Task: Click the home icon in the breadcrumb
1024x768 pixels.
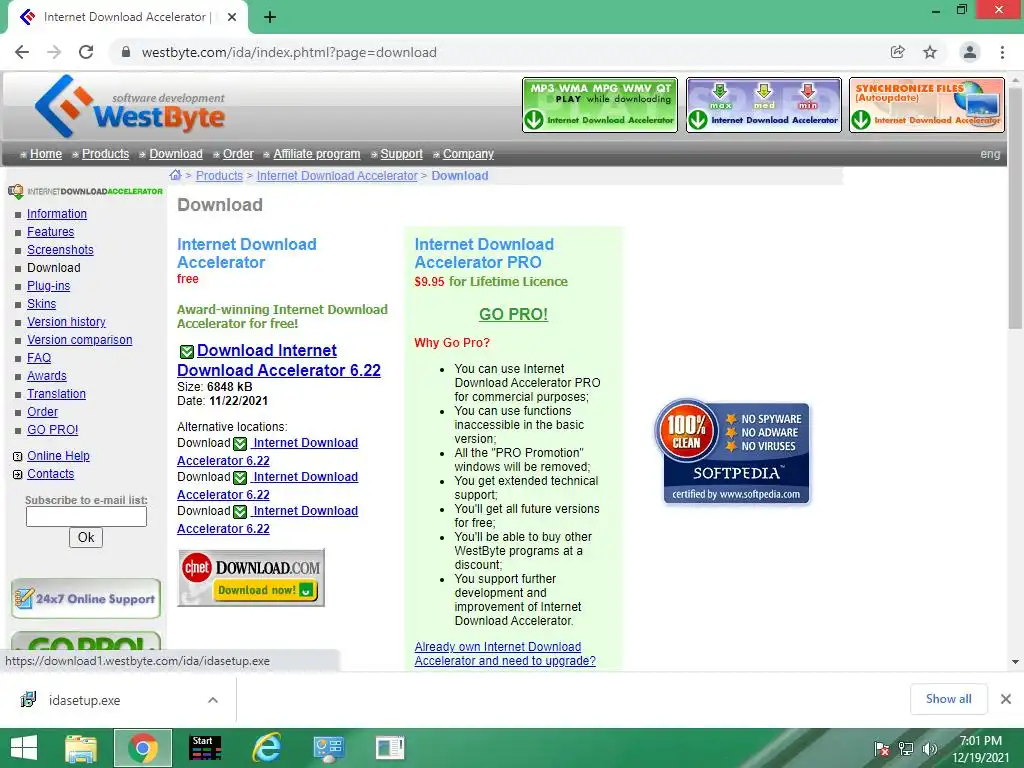Action: pos(175,175)
